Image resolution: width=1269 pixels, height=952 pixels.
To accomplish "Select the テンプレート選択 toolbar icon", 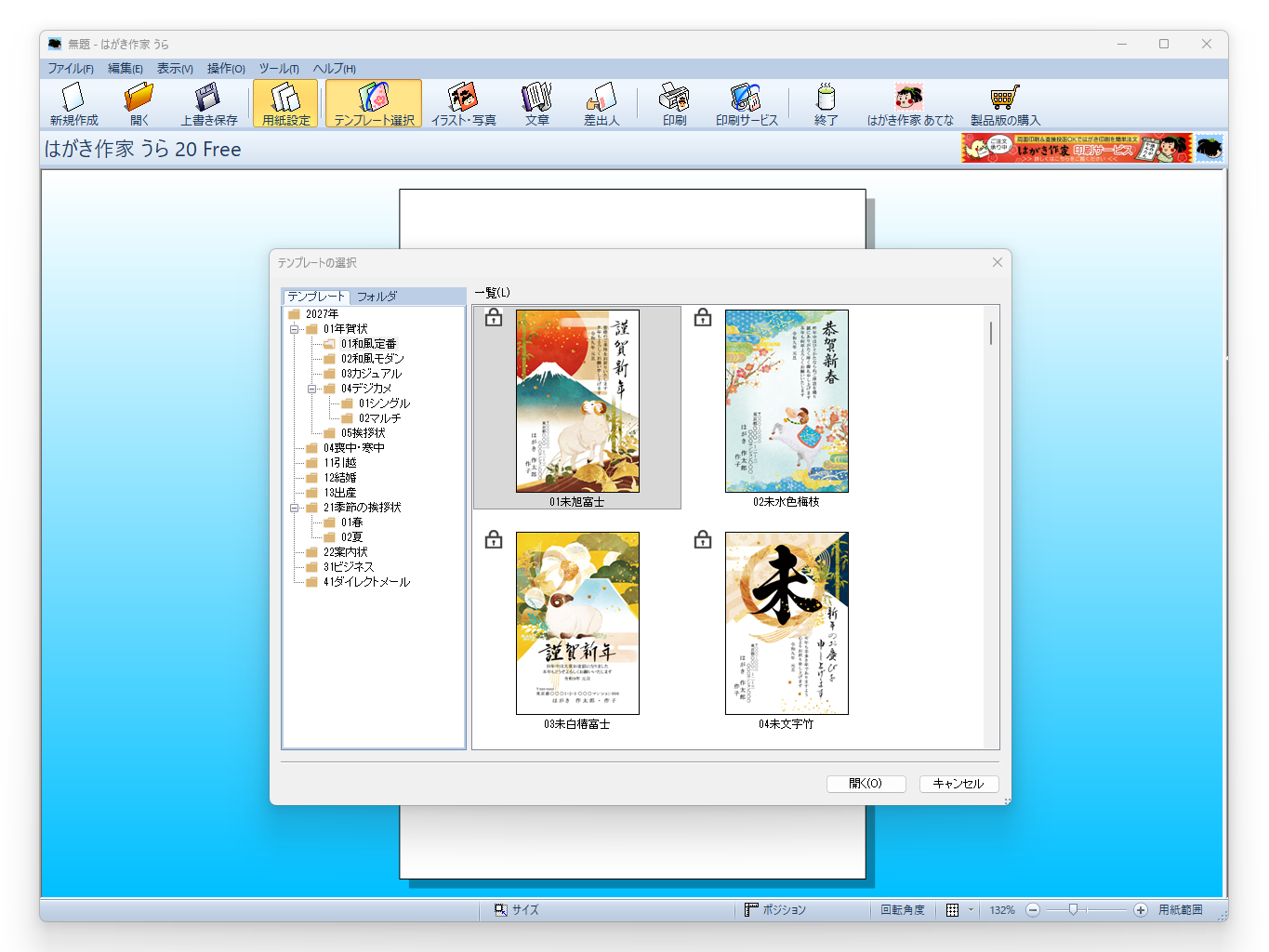I will click(x=374, y=104).
